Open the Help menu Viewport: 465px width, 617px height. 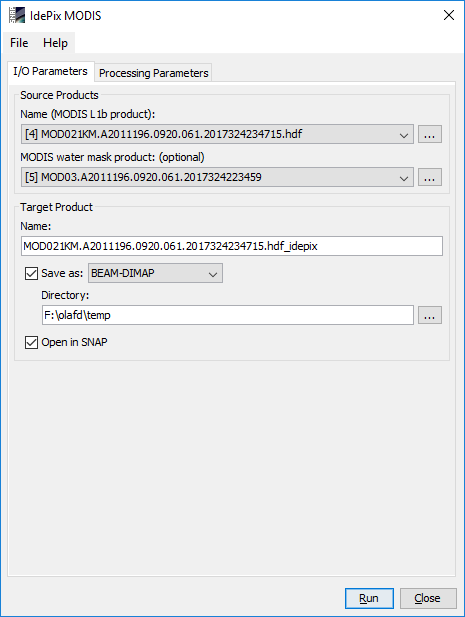pyautogui.click(x=55, y=42)
